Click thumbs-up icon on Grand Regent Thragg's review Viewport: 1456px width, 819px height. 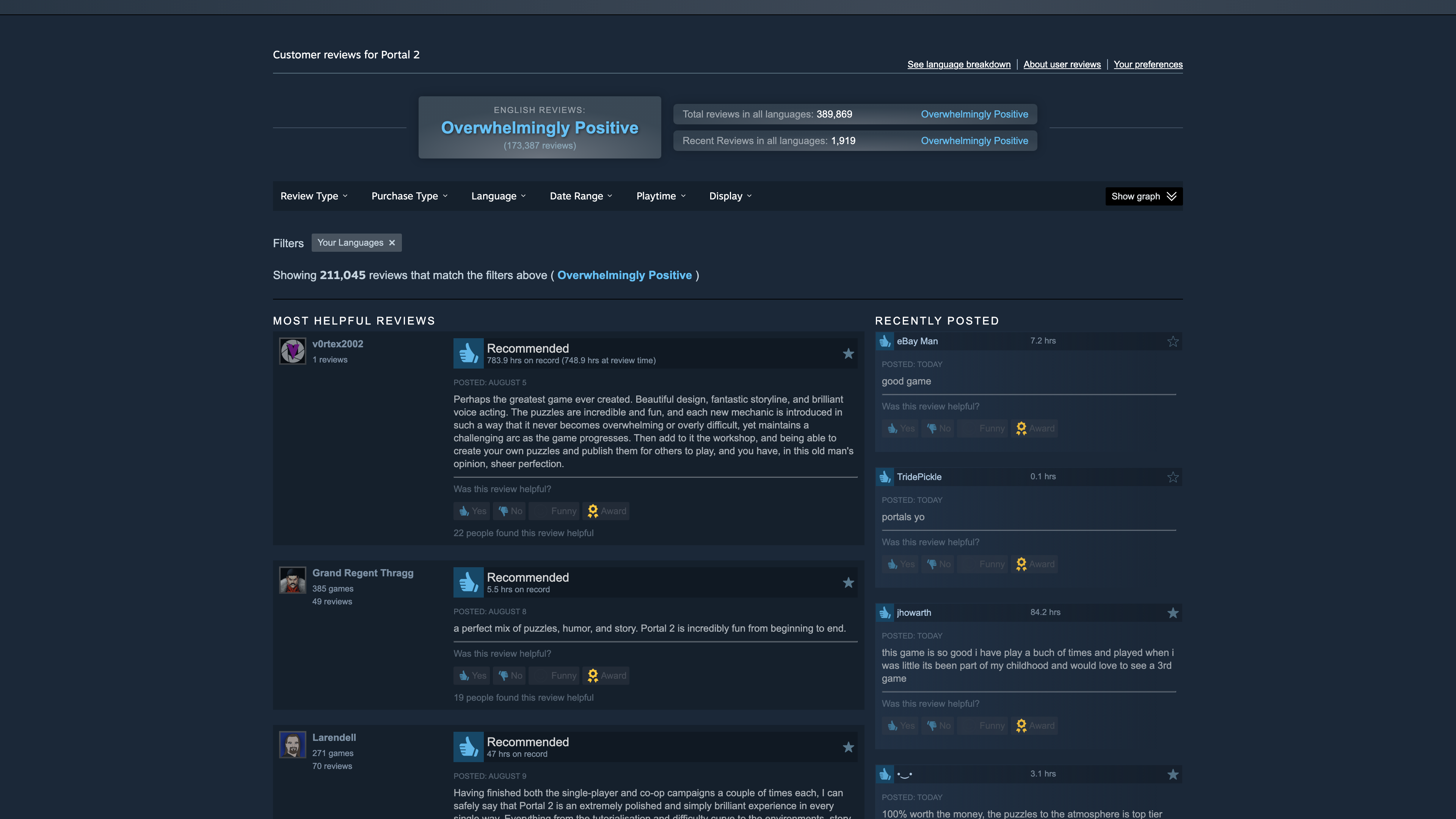(468, 582)
